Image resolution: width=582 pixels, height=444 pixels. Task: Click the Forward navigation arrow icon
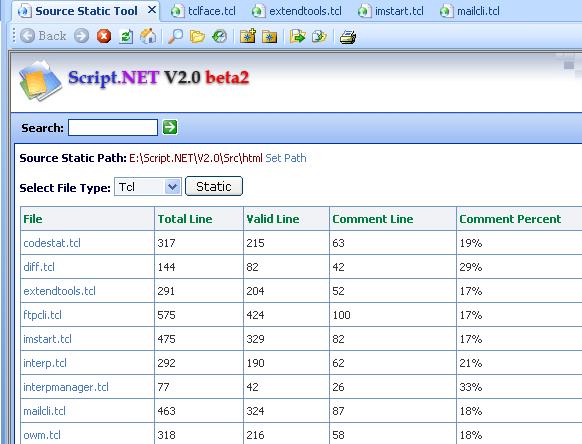click(x=81, y=36)
